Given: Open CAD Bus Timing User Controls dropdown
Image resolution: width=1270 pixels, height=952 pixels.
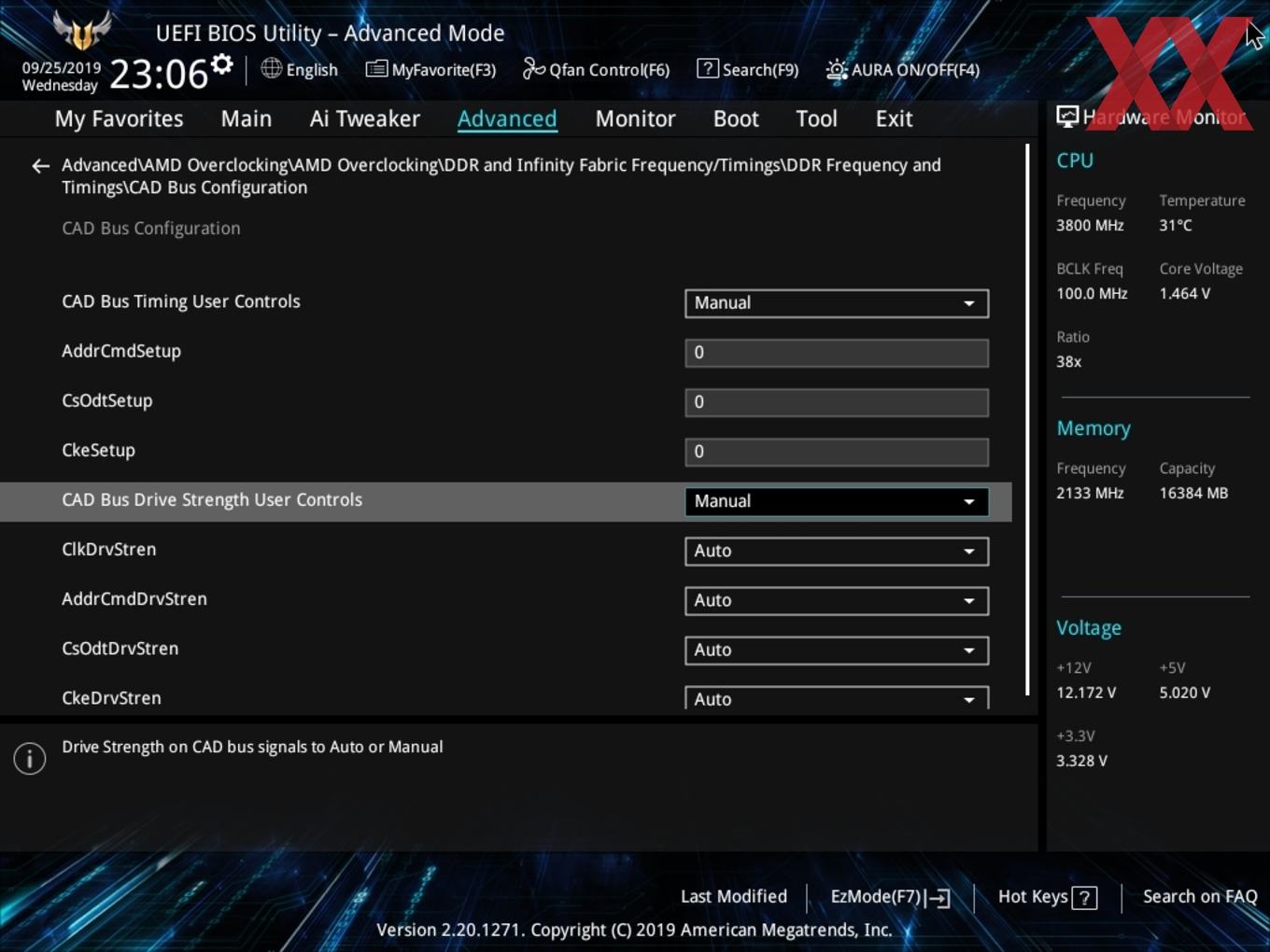Looking at the screenshot, I should [837, 303].
